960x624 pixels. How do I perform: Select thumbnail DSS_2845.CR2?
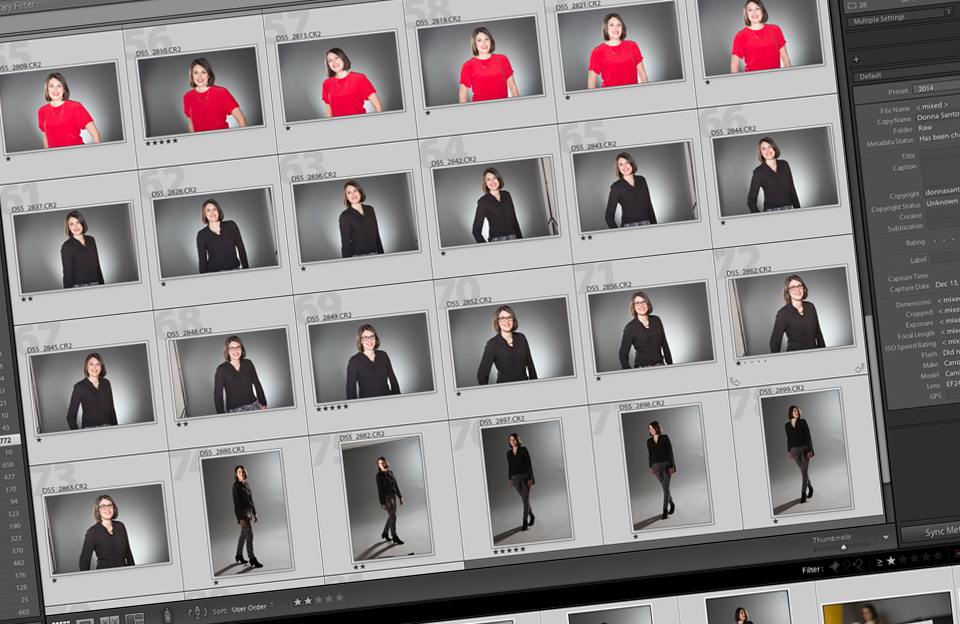pyautogui.click(x=91, y=388)
